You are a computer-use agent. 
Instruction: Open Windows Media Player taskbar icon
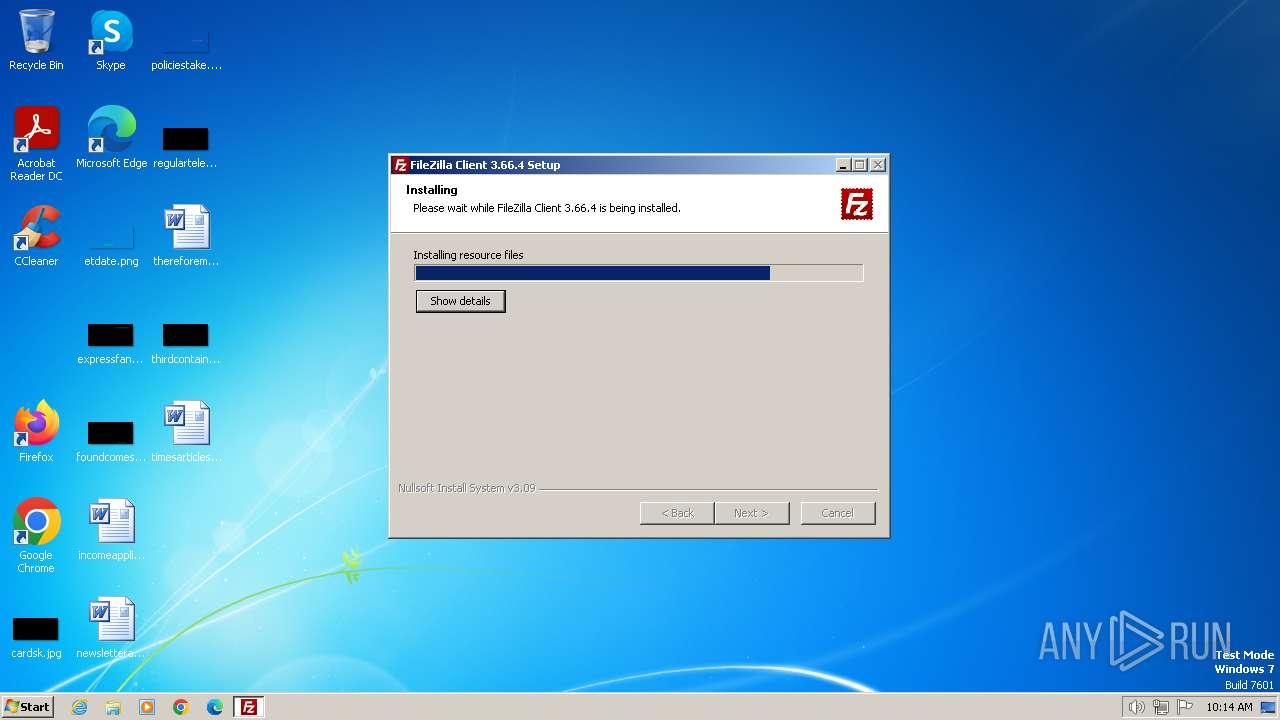click(x=147, y=707)
